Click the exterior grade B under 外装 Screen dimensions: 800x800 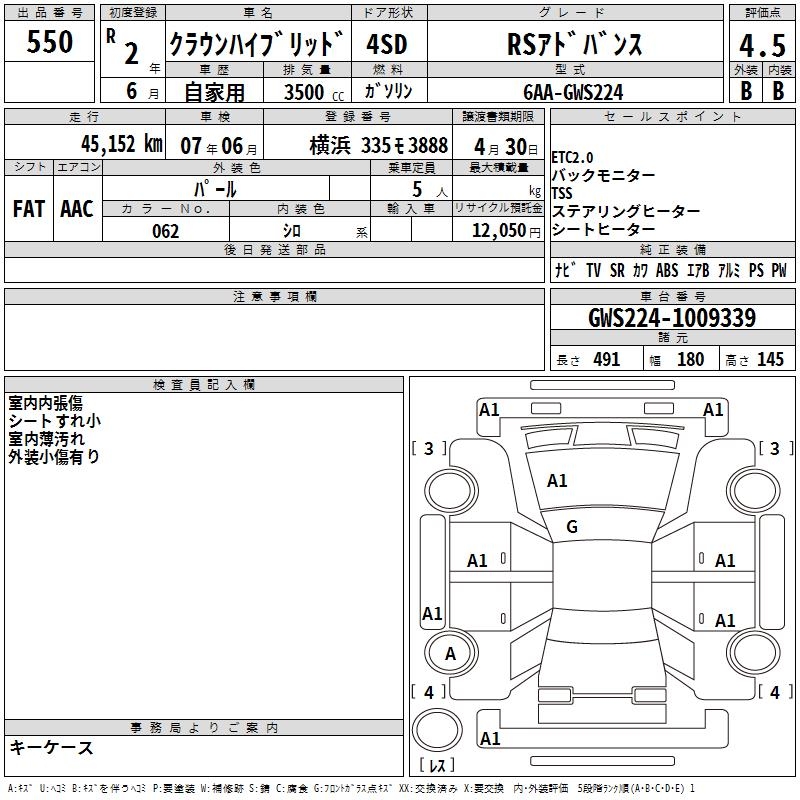pos(746,91)
